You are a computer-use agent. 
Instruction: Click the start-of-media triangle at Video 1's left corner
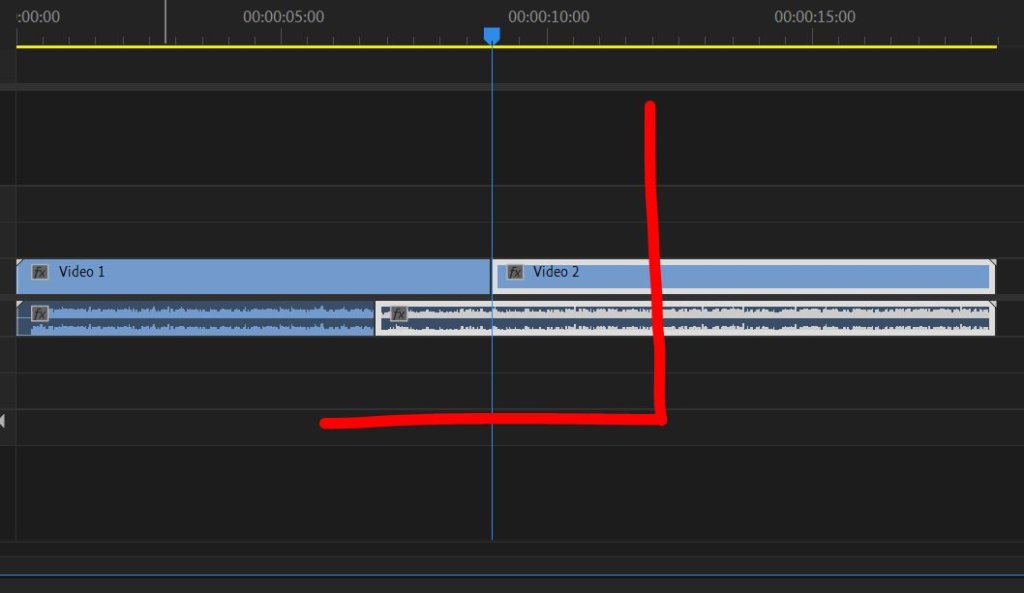20,263
